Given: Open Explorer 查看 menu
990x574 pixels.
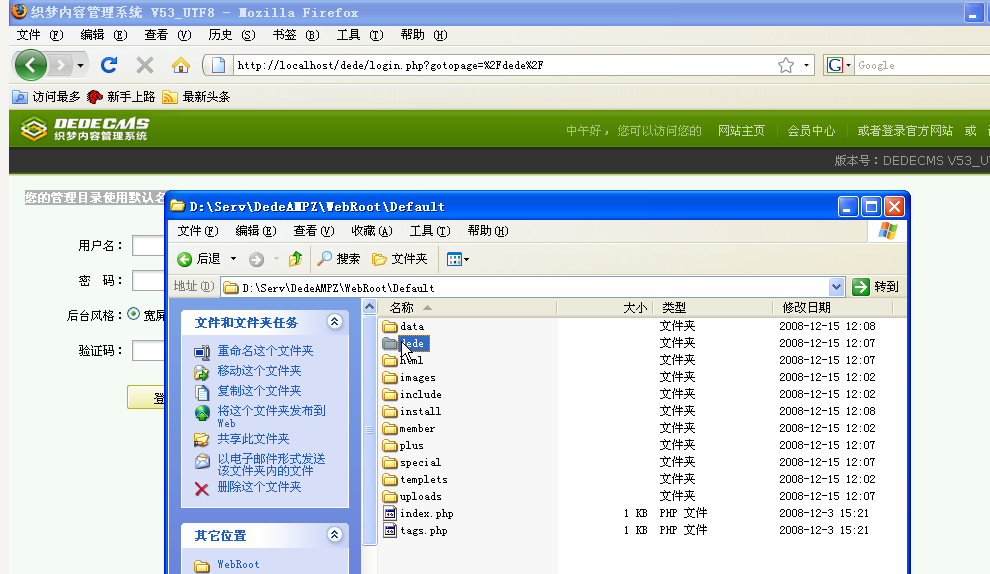Looking at the screenshot, I should [x=314, y=231].
